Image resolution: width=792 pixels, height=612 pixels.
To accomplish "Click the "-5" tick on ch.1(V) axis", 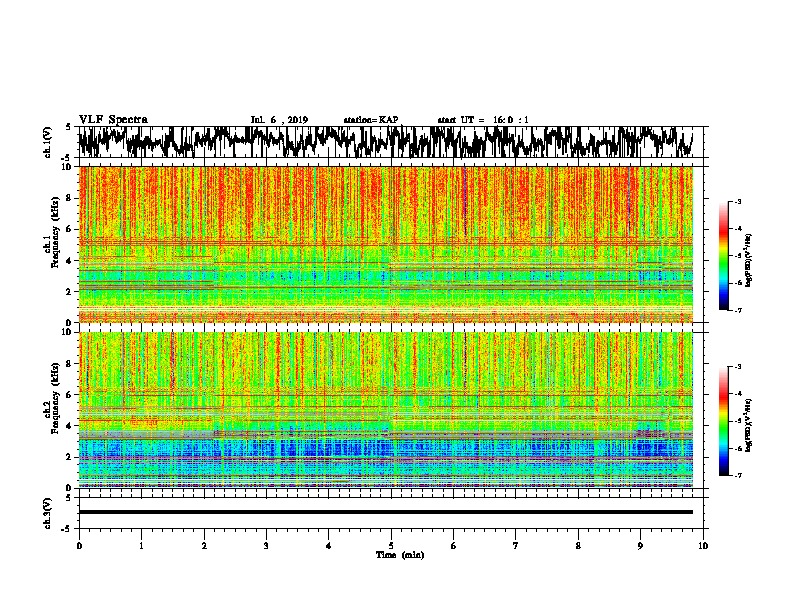I will coord(67,157).
